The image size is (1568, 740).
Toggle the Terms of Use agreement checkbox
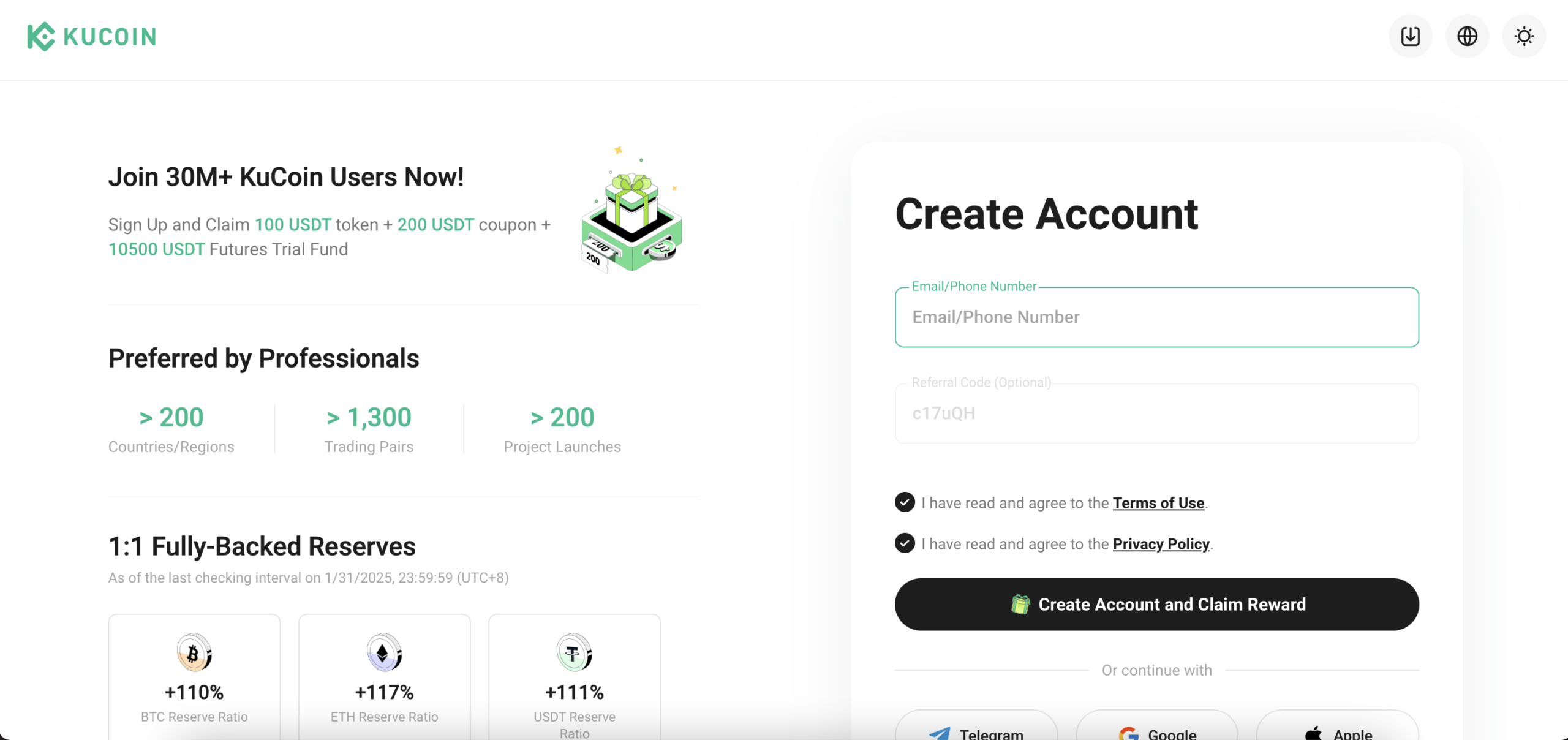pyautogui.click(x=905, y=502)
